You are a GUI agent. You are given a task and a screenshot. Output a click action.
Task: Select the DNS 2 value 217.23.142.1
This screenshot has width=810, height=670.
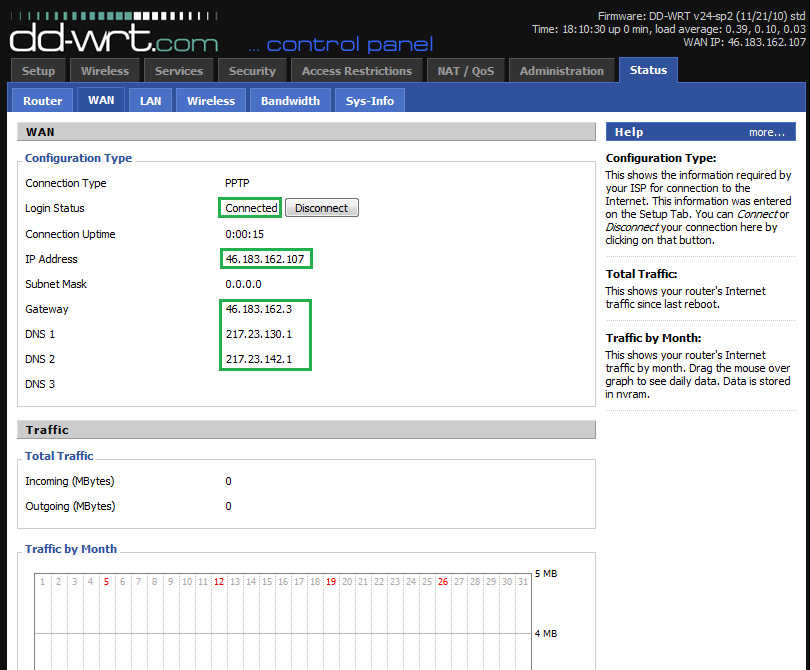(258, 359)
